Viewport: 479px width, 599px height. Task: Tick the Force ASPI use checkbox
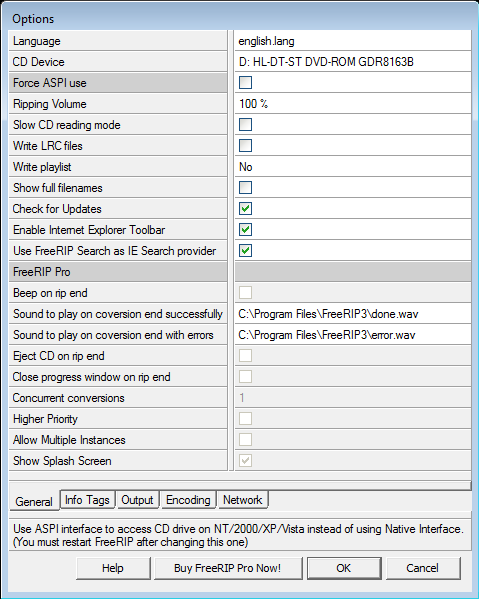(245, 83)
